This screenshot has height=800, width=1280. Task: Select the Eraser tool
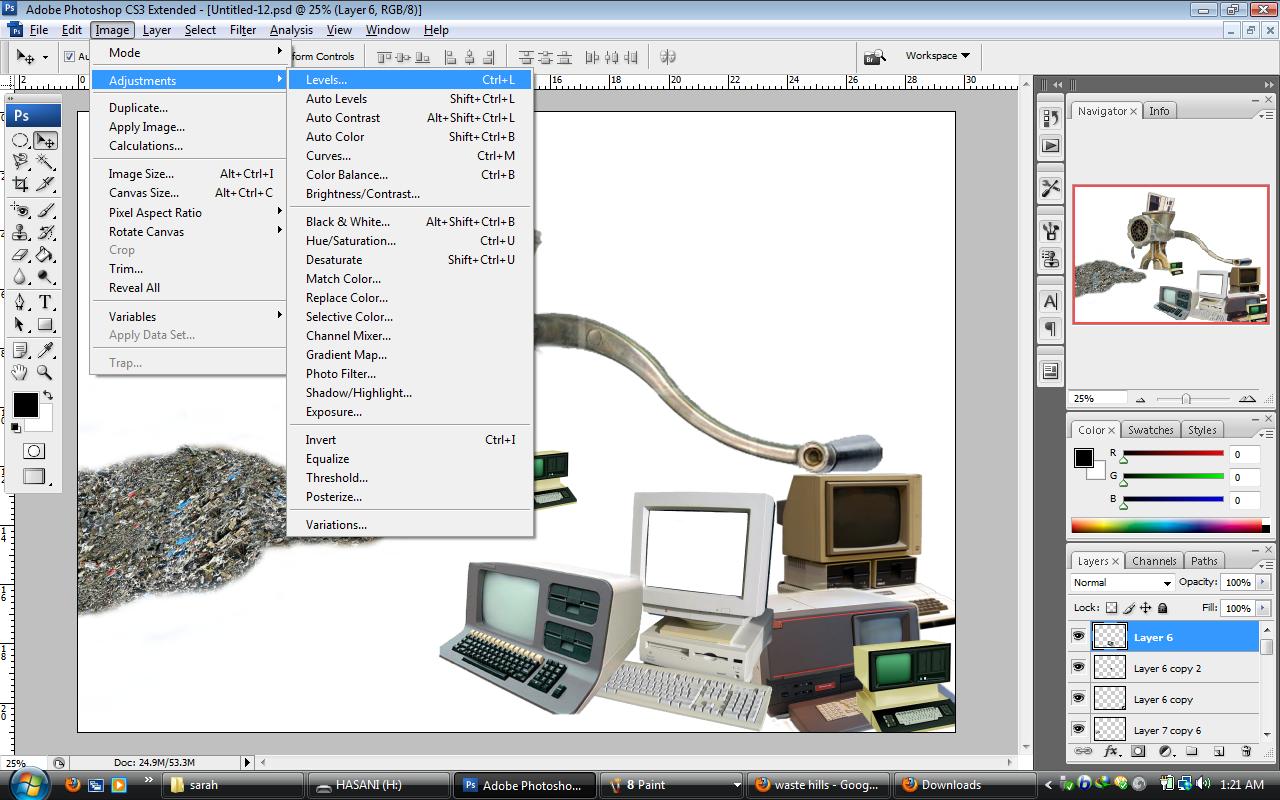point(21,255)
